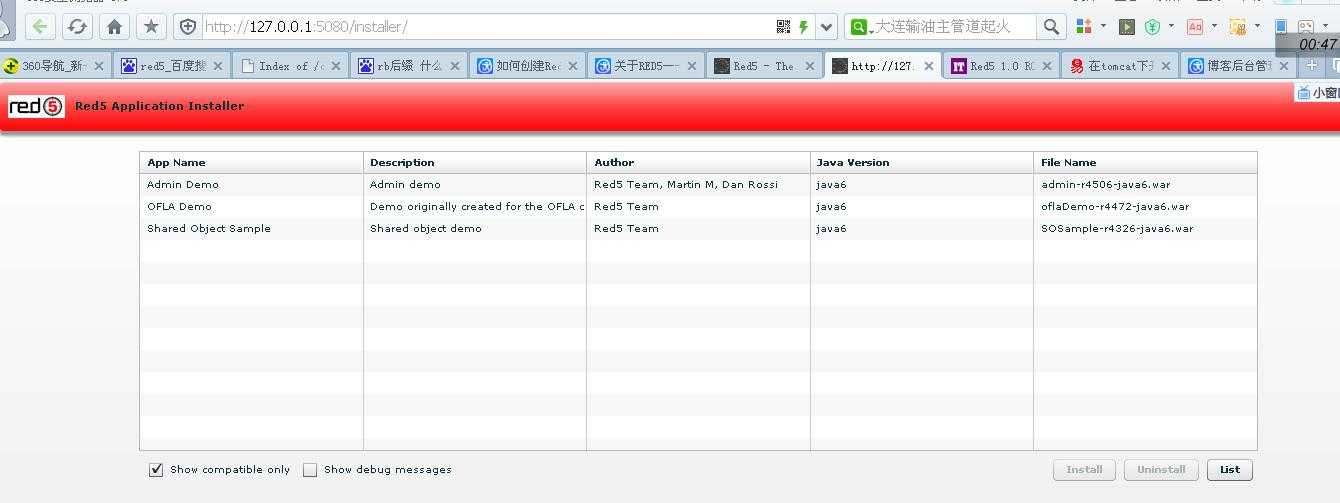
Task: Click the blue mobile phone toolbar icon
Action: [x=1281, y=26]
